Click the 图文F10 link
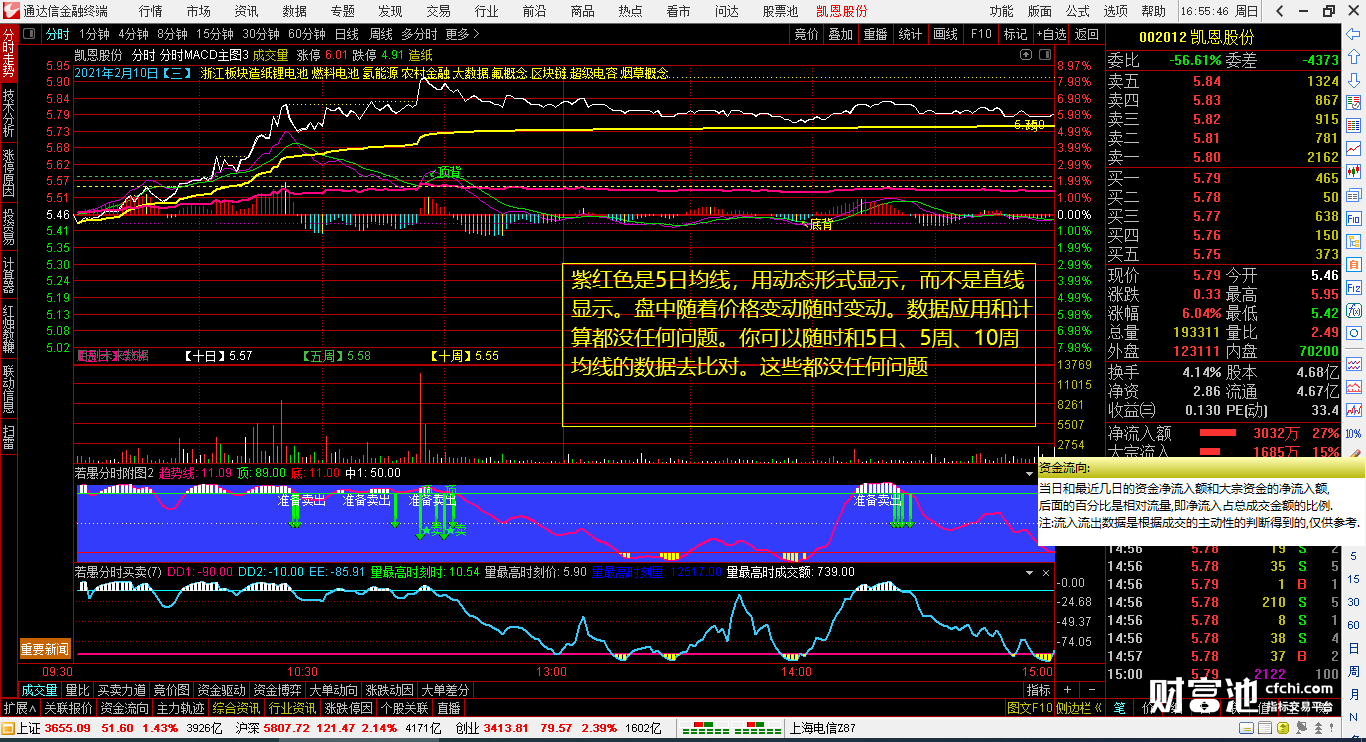This screenshot has height=742, width=1366. coord(1030,708)
